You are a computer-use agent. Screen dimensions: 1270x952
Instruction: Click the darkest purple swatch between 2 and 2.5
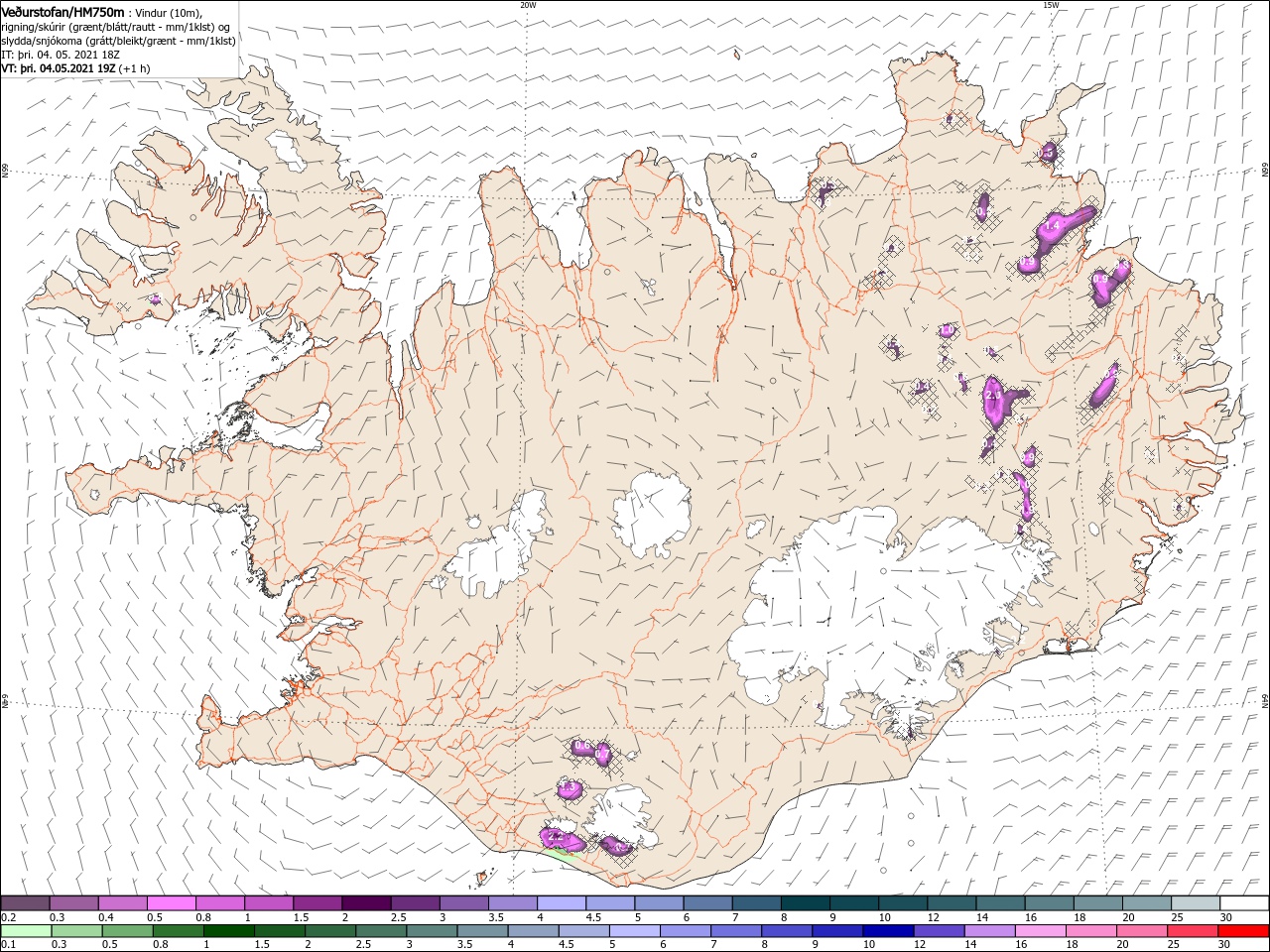click(x=365, y=903)
